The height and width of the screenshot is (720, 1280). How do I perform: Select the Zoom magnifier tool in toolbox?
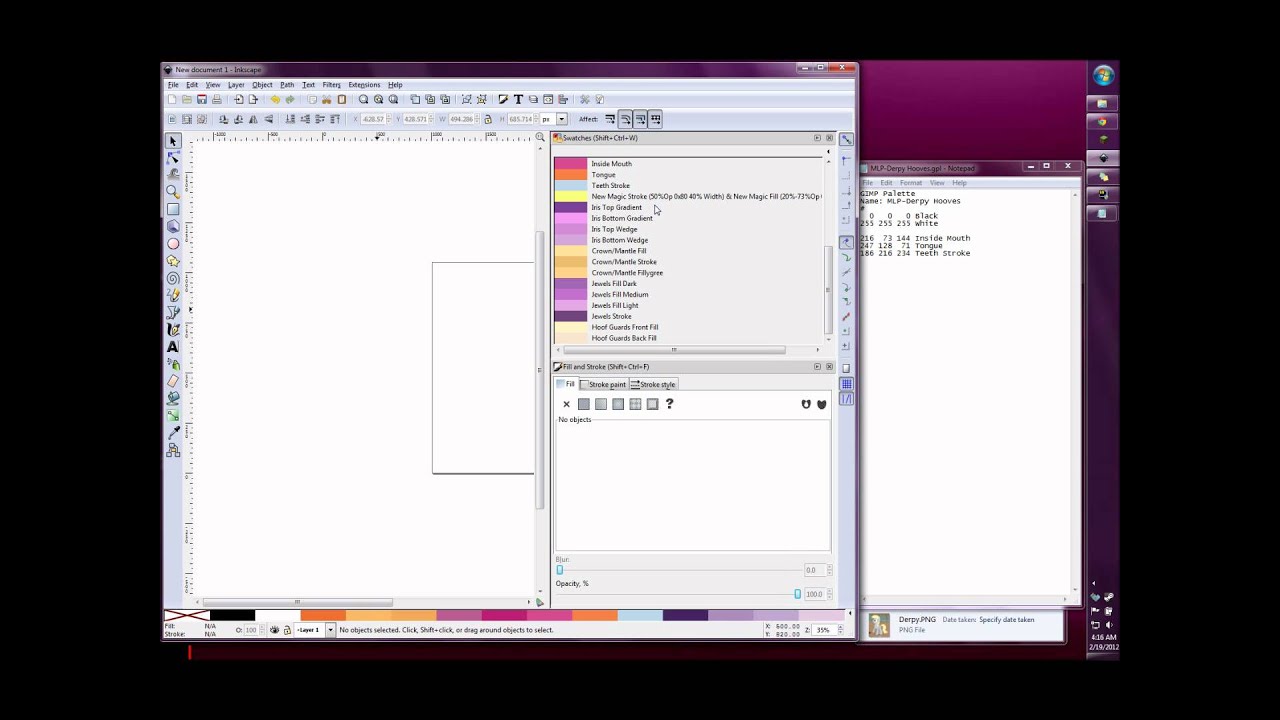tap(173, 192)
